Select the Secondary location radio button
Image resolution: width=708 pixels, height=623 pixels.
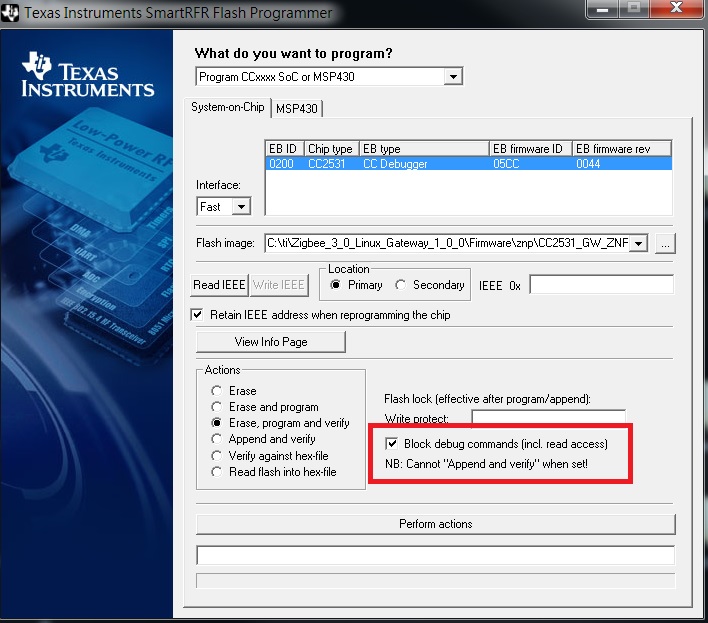(401, 285)
